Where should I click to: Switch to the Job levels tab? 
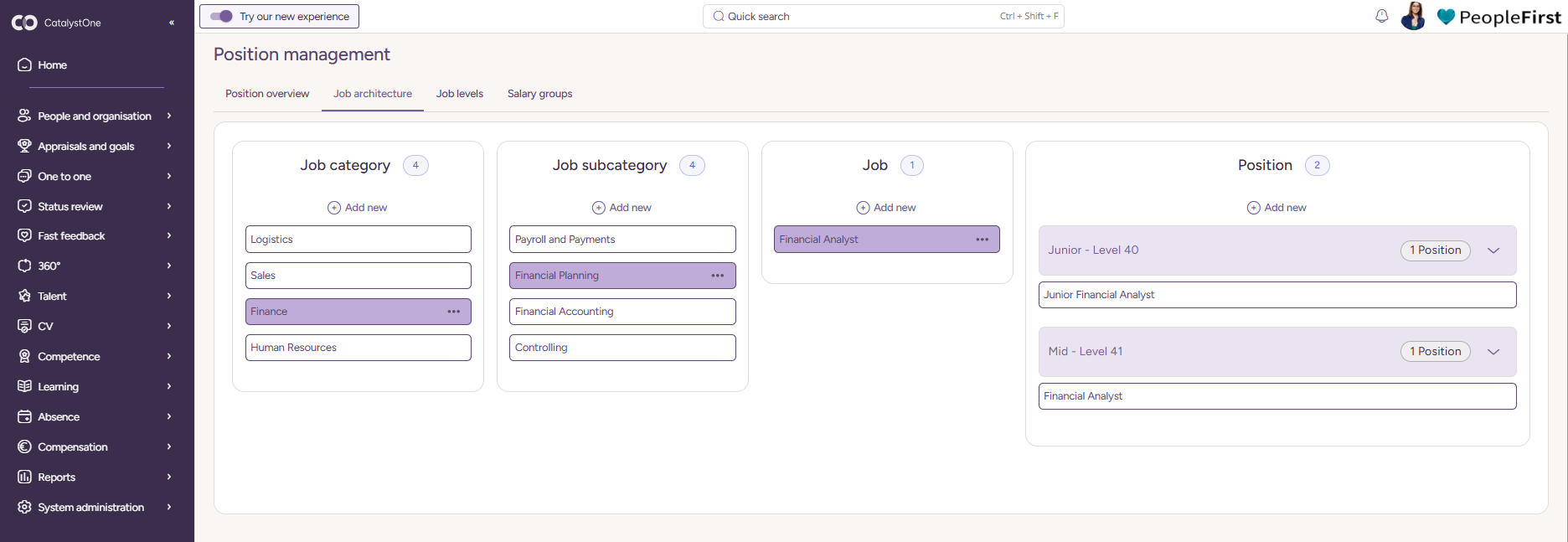coord(460,94)
